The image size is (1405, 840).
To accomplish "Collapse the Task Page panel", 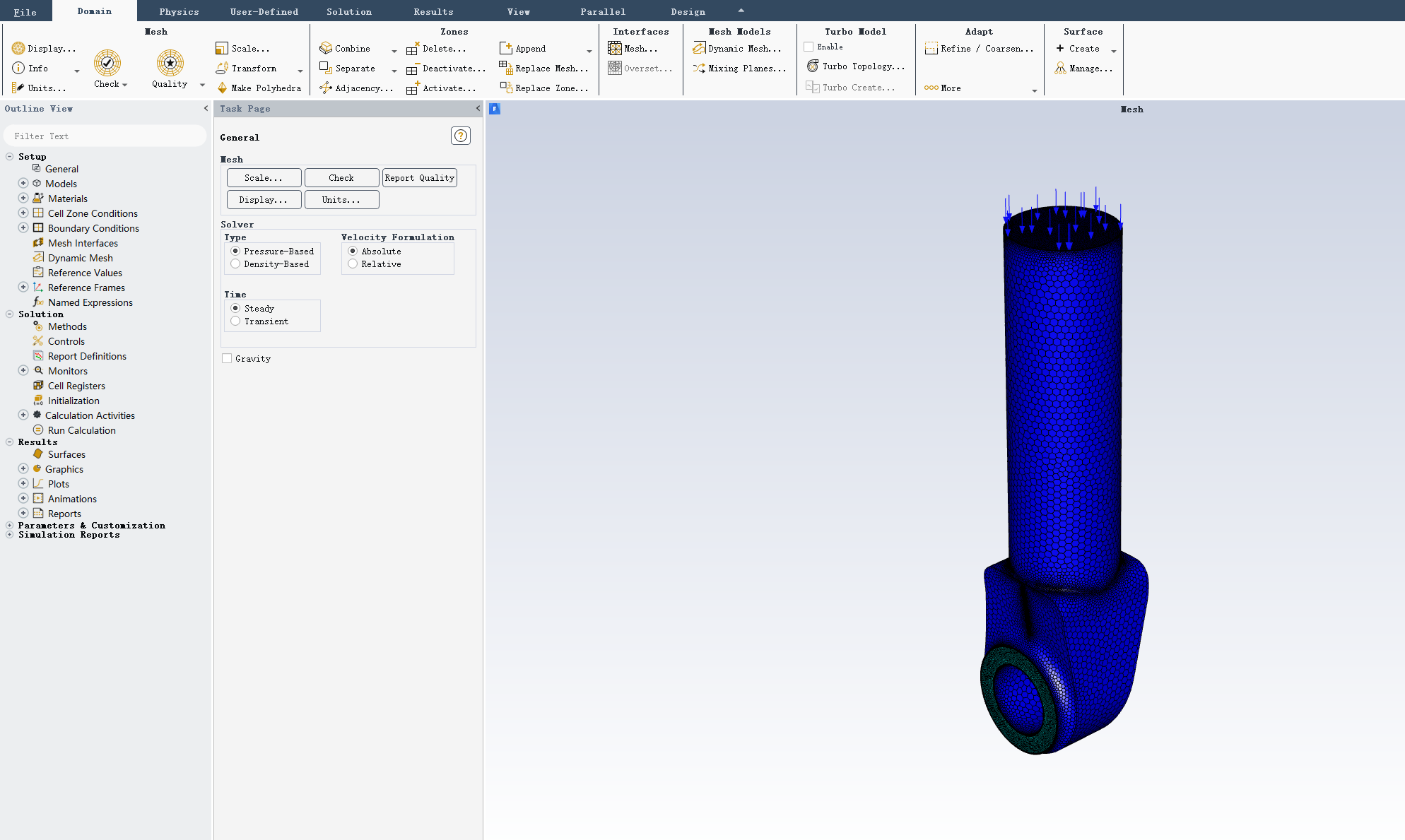I will 478,108.
